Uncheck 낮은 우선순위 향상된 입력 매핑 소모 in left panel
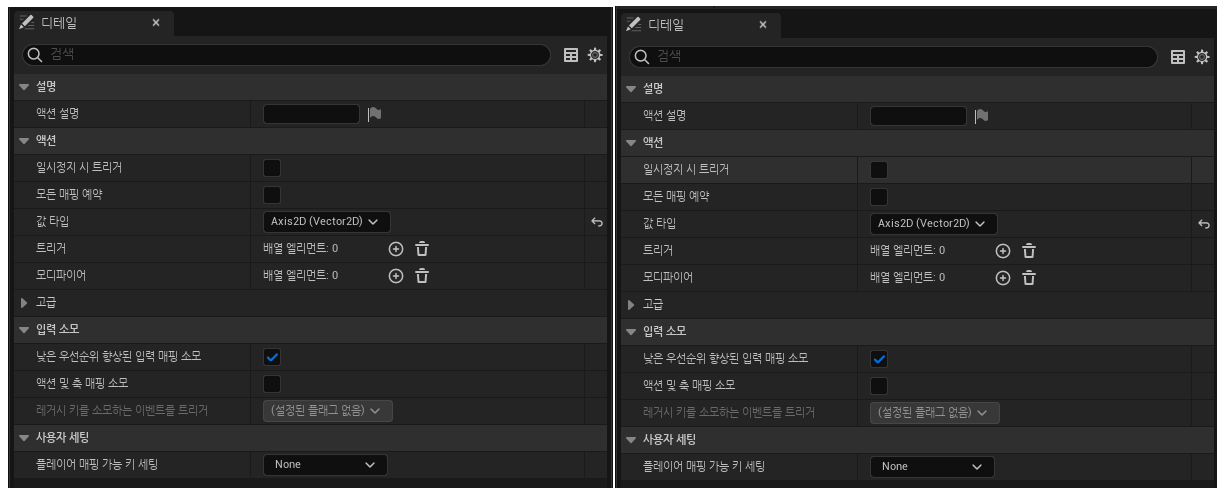 click(272, 356)
